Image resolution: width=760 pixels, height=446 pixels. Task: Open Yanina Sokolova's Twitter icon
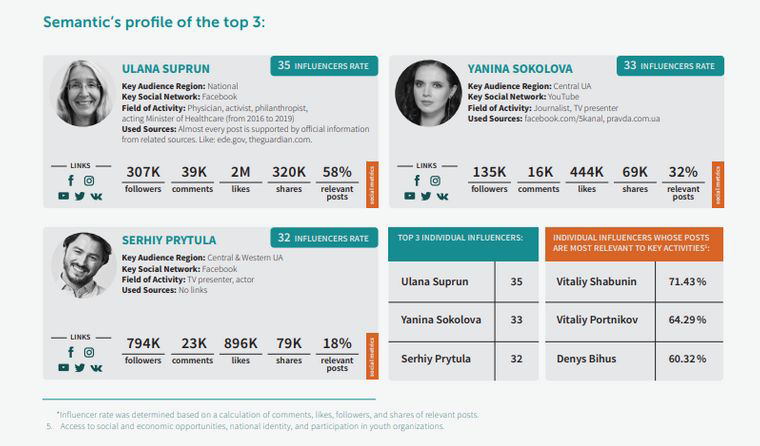[426, 196]
